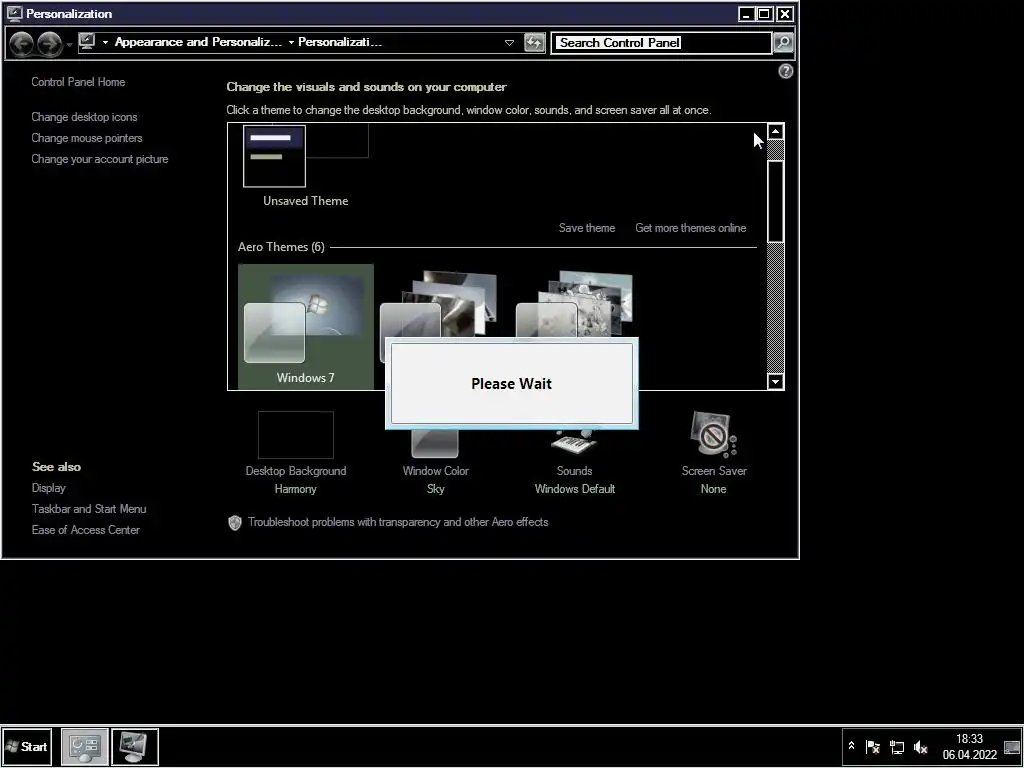Minimize the Personalization window
This screenshot has height=768, width=1024.
(746, 14)
